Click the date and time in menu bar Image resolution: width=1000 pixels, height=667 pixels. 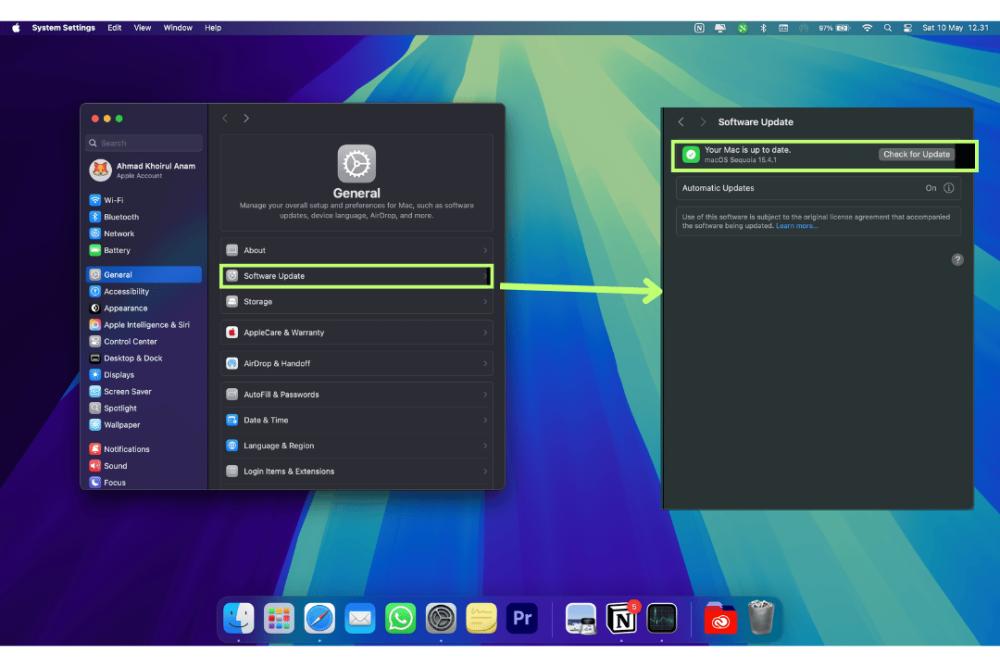pos(955,28)
